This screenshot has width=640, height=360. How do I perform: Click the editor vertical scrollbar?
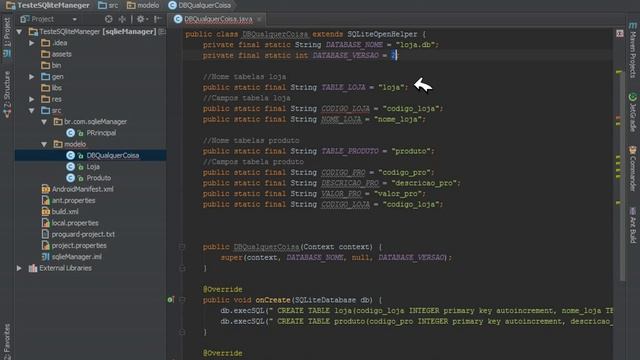(x=622, y=176)
